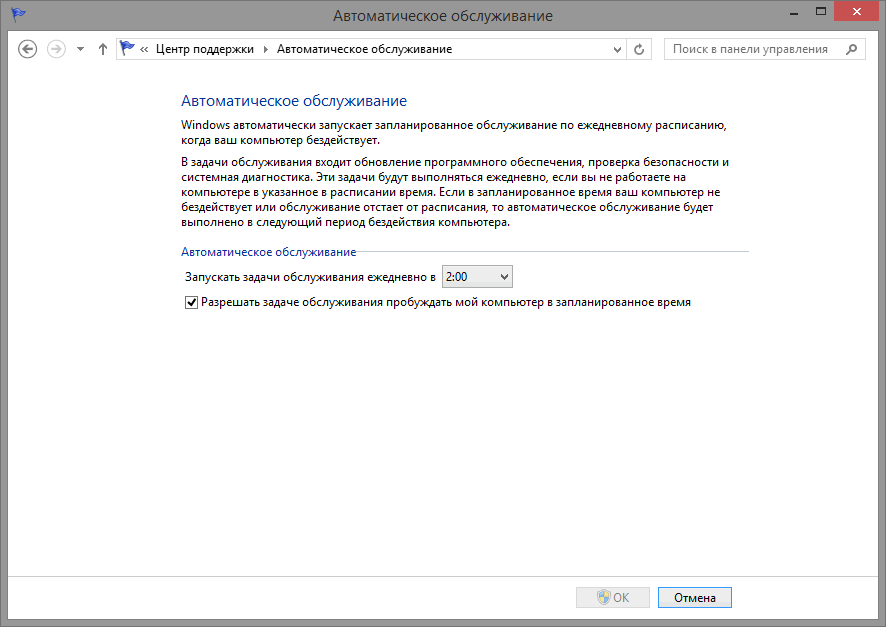Open the 2:00 maintenance time dropdown
This screenshot has width=886, height=627.
477,277
